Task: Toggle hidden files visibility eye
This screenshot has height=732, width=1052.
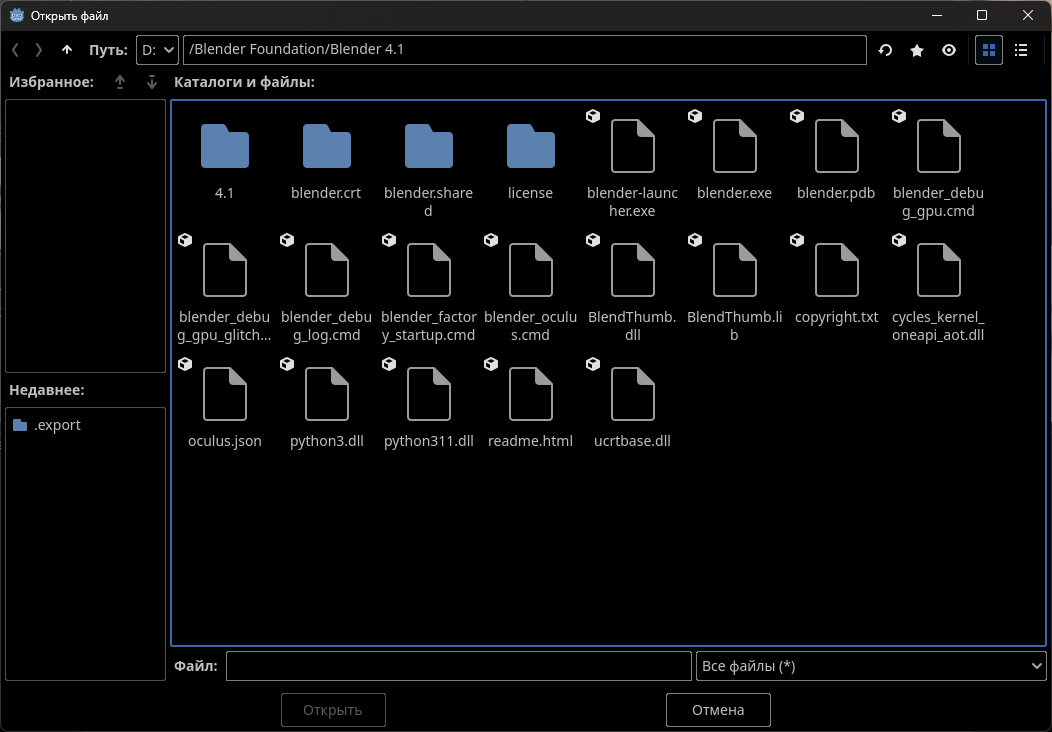Action: [x=949, y=50]
